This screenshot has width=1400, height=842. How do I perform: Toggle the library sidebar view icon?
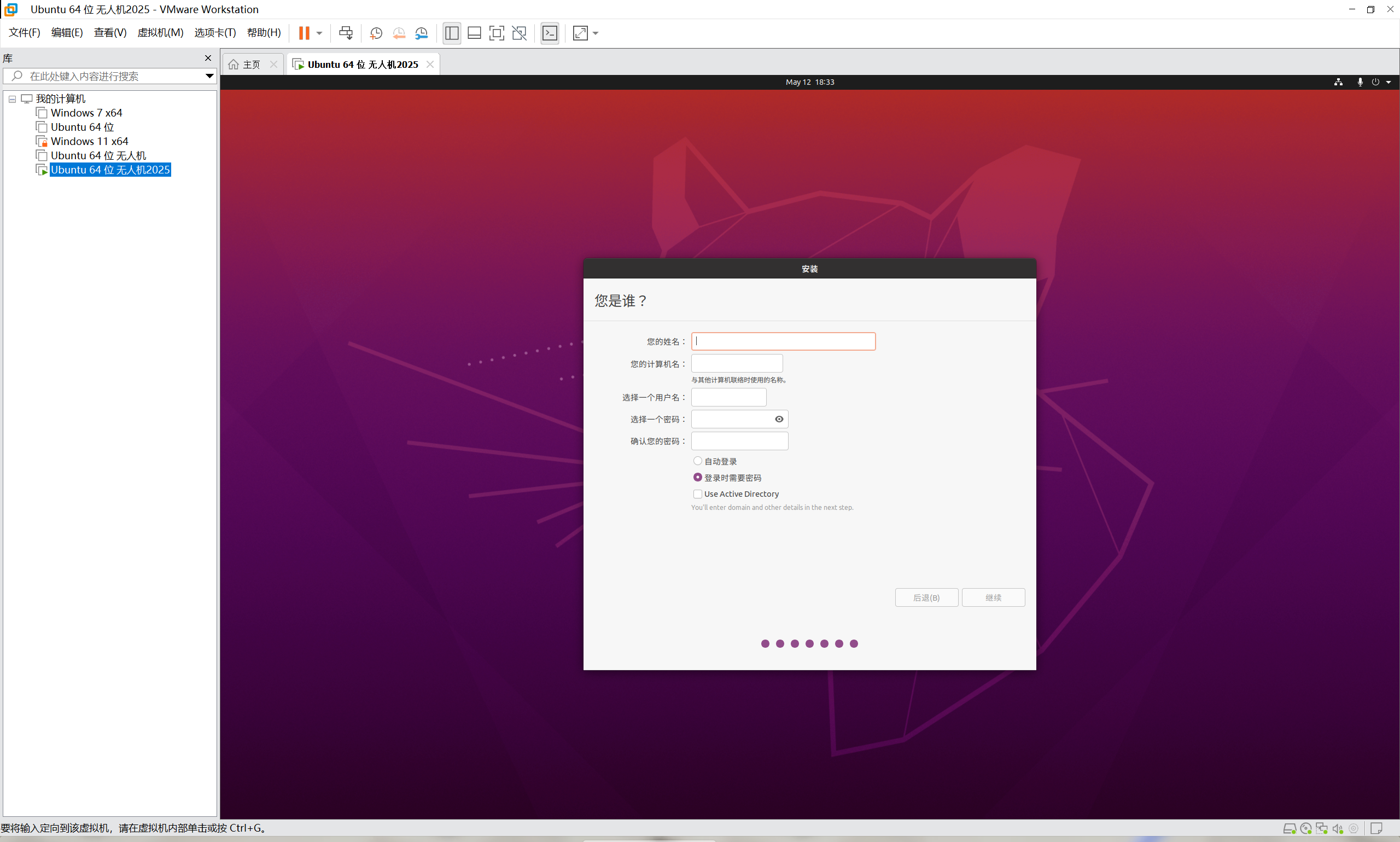coord(451,33)
